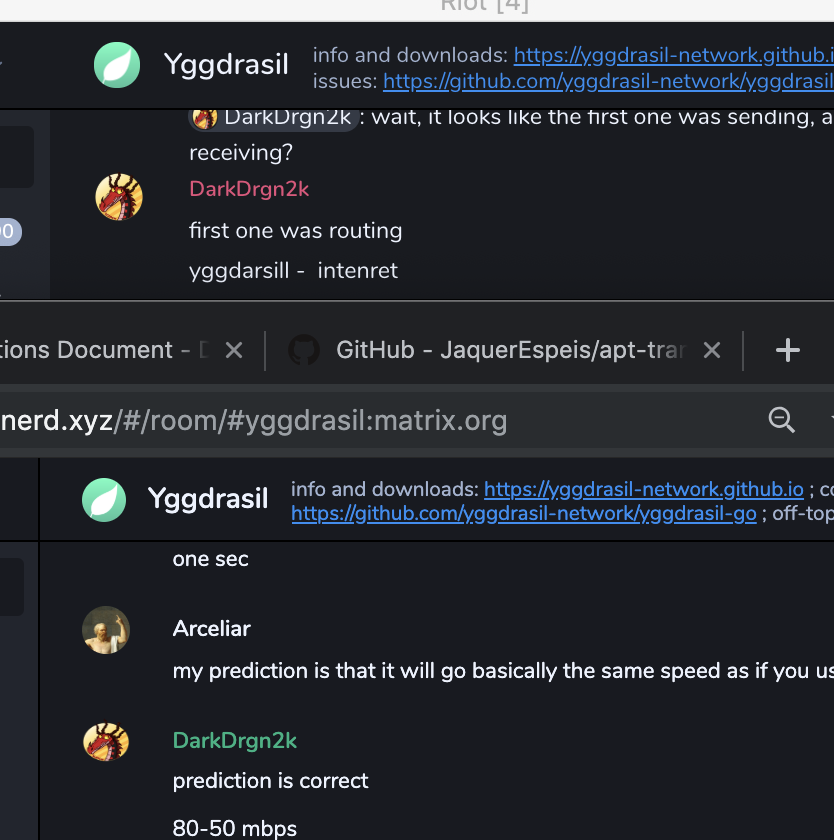Screen dimensions: 834x840
Task: Click the Yggdrasil green leaf room avatar
Action: (117, 64)
